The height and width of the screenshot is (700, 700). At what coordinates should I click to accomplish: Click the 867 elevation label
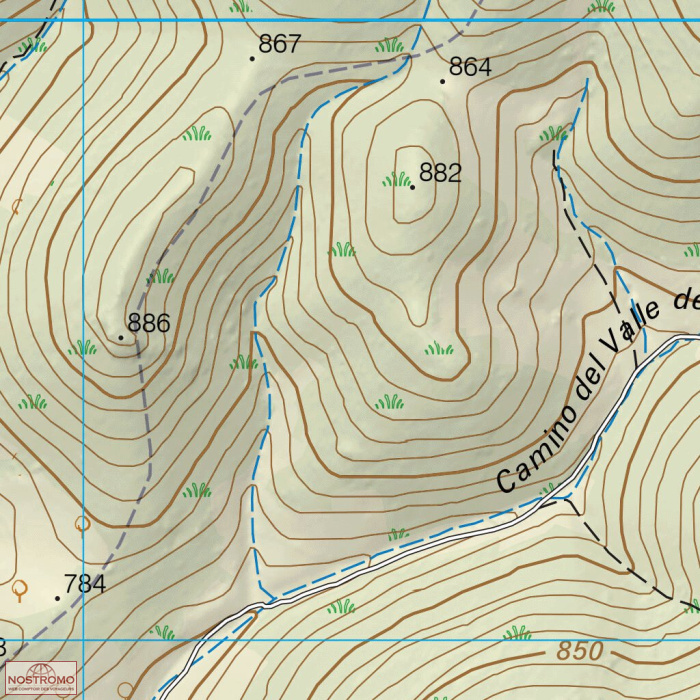click(280, 44)
